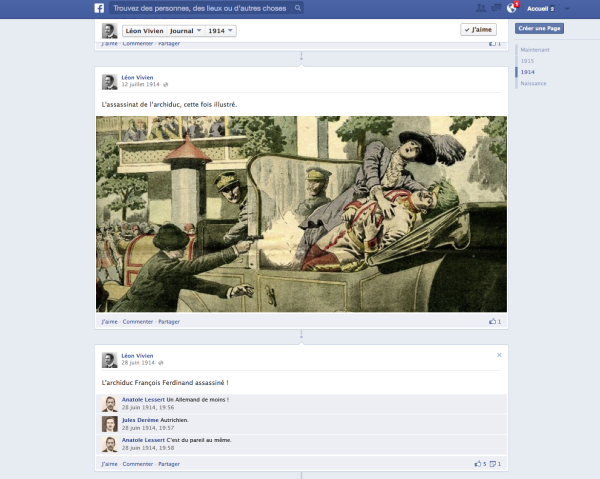The image size is (600, 479).
Task: Open Jules Derème profile link
Action: pos(140,420)
